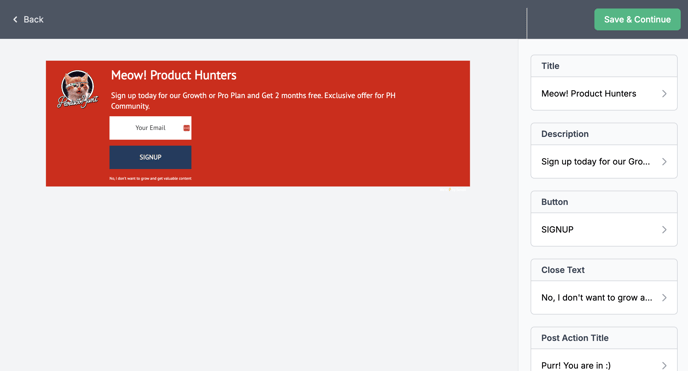Click the Close Text section header

604,270
